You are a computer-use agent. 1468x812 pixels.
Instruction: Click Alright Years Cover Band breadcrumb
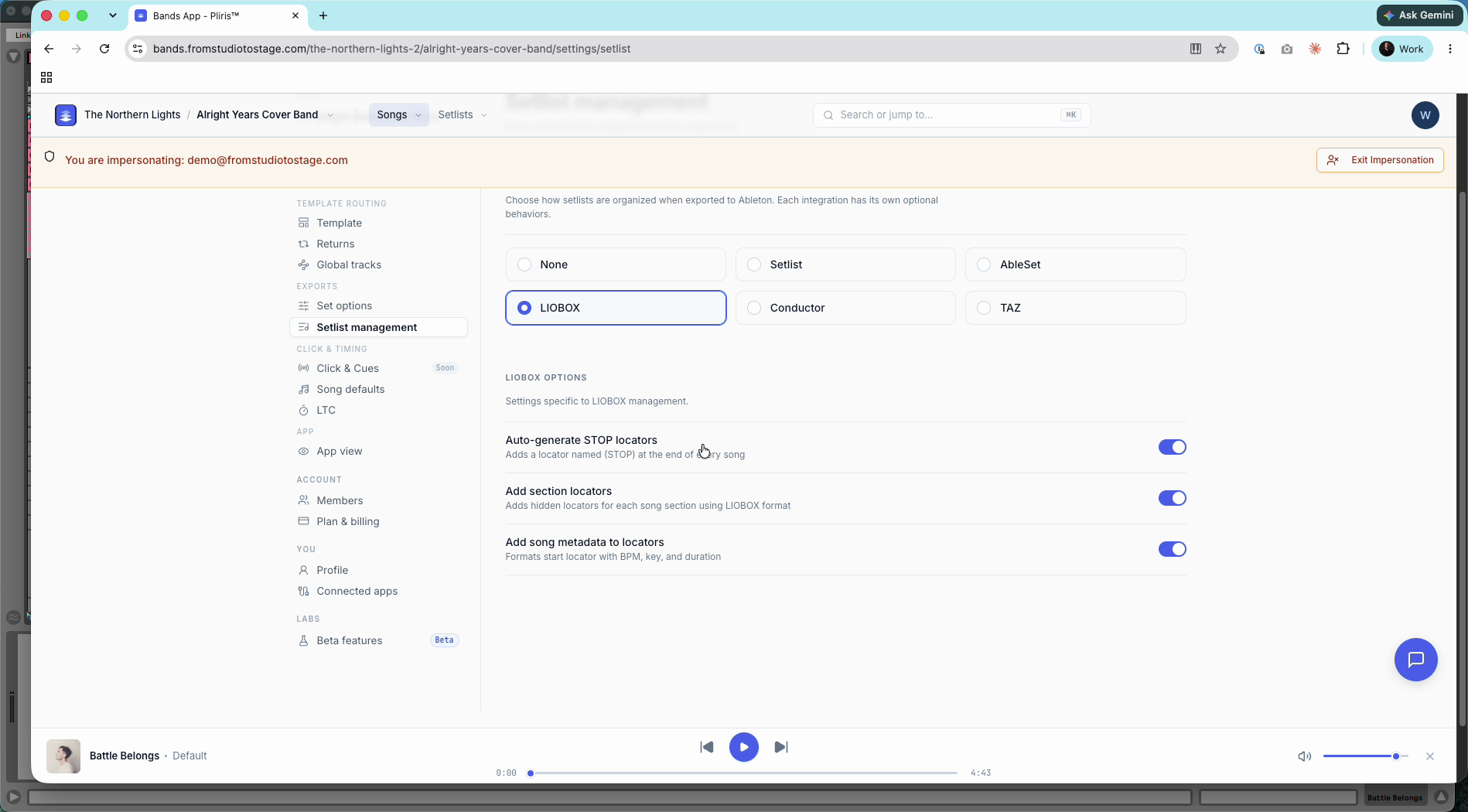(x=258, y=114)
